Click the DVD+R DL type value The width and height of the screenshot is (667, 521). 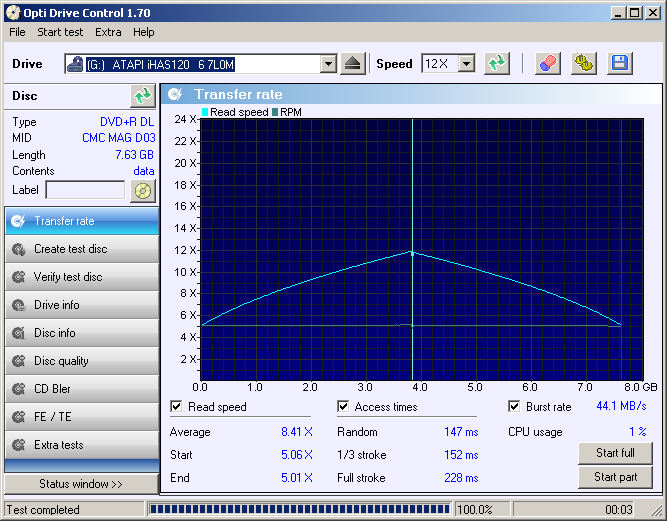click(127, 122)
